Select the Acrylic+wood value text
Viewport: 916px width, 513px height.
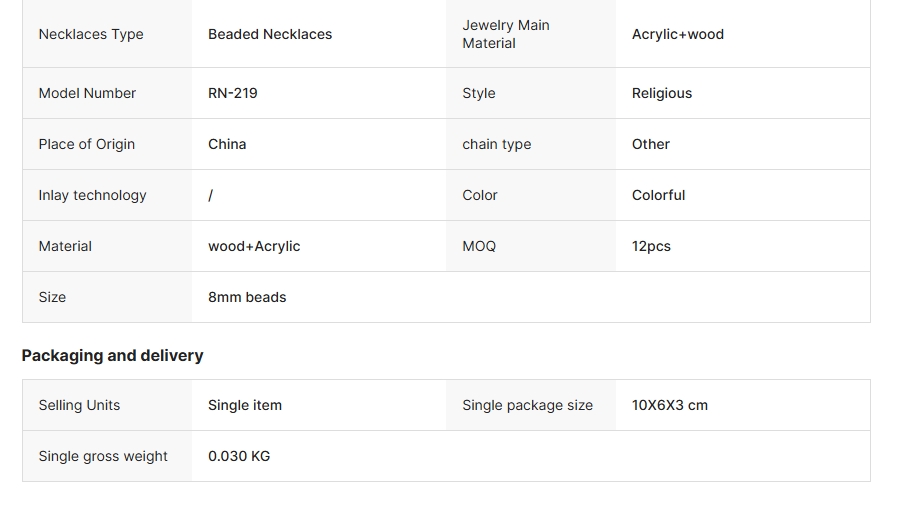coord(678,34)
